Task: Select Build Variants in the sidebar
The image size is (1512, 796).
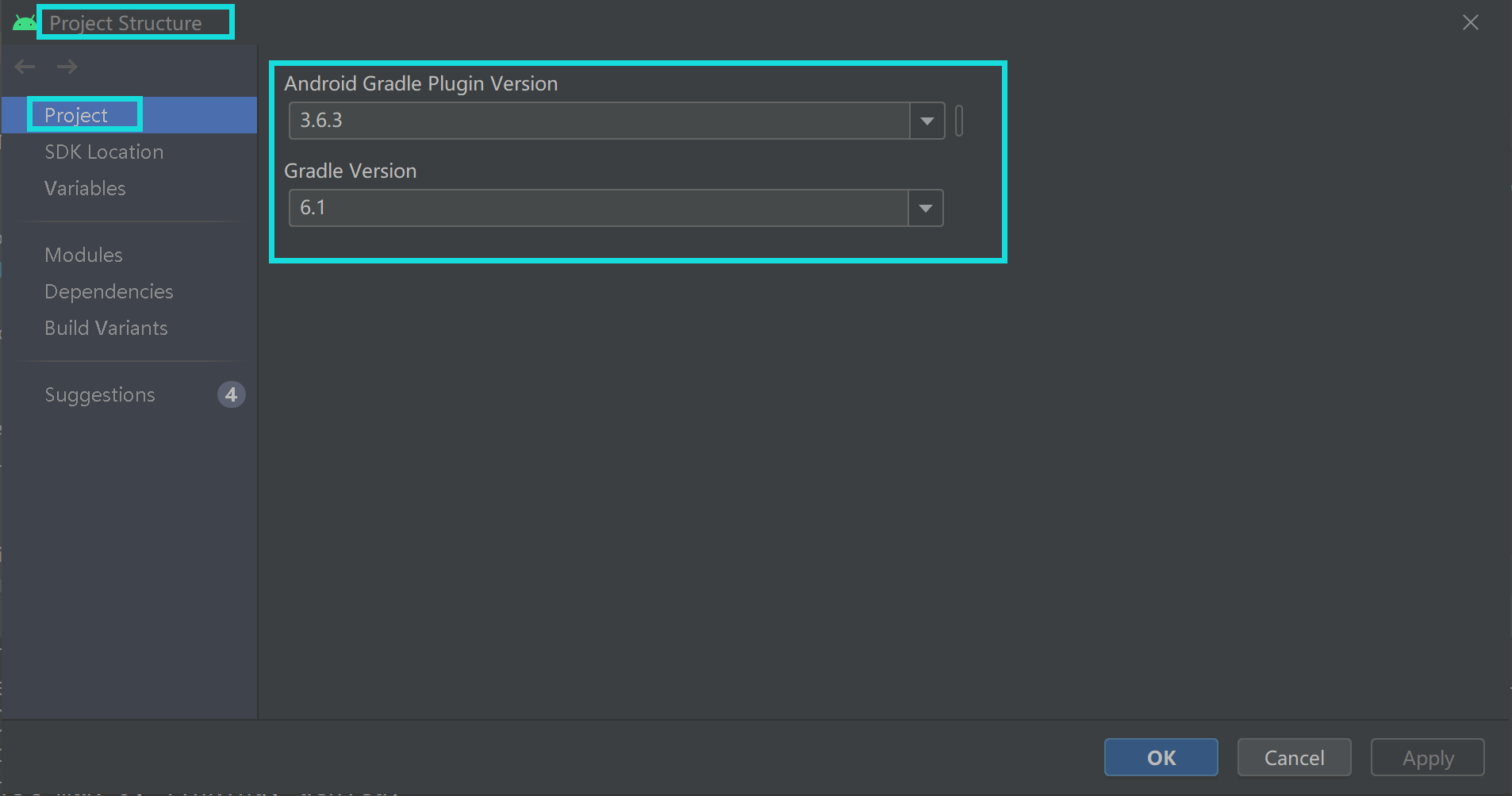Action: (x=106, y=328)
